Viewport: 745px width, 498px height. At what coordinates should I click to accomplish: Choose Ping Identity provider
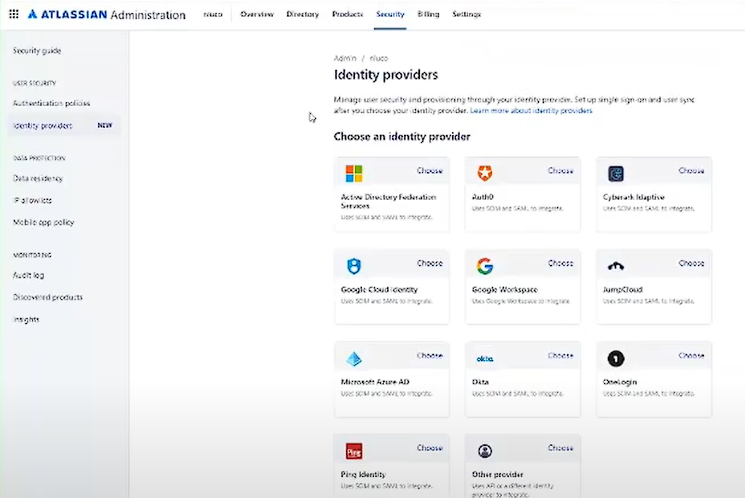(430, 448)
